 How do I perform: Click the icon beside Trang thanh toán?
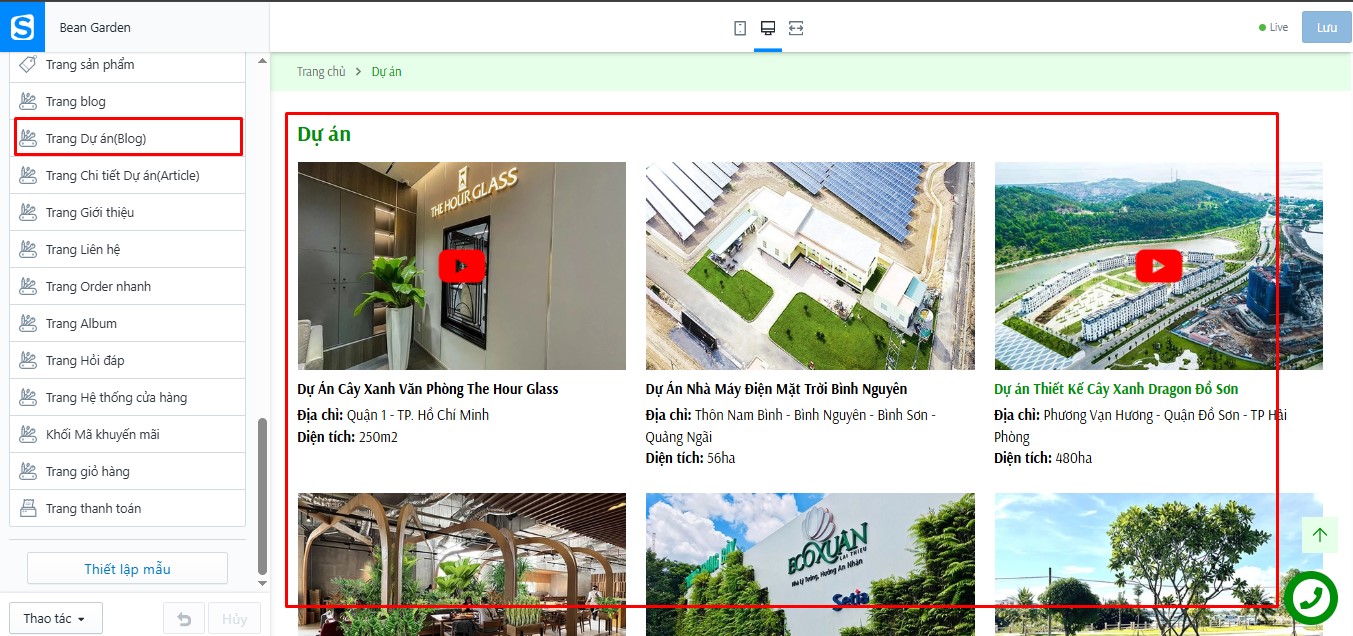pos(29,508)
